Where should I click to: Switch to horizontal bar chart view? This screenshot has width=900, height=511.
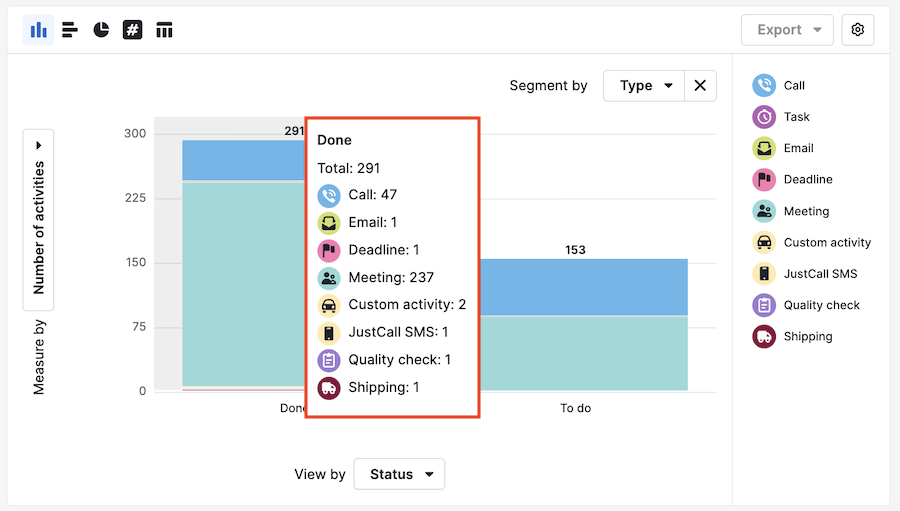(70, 30)
